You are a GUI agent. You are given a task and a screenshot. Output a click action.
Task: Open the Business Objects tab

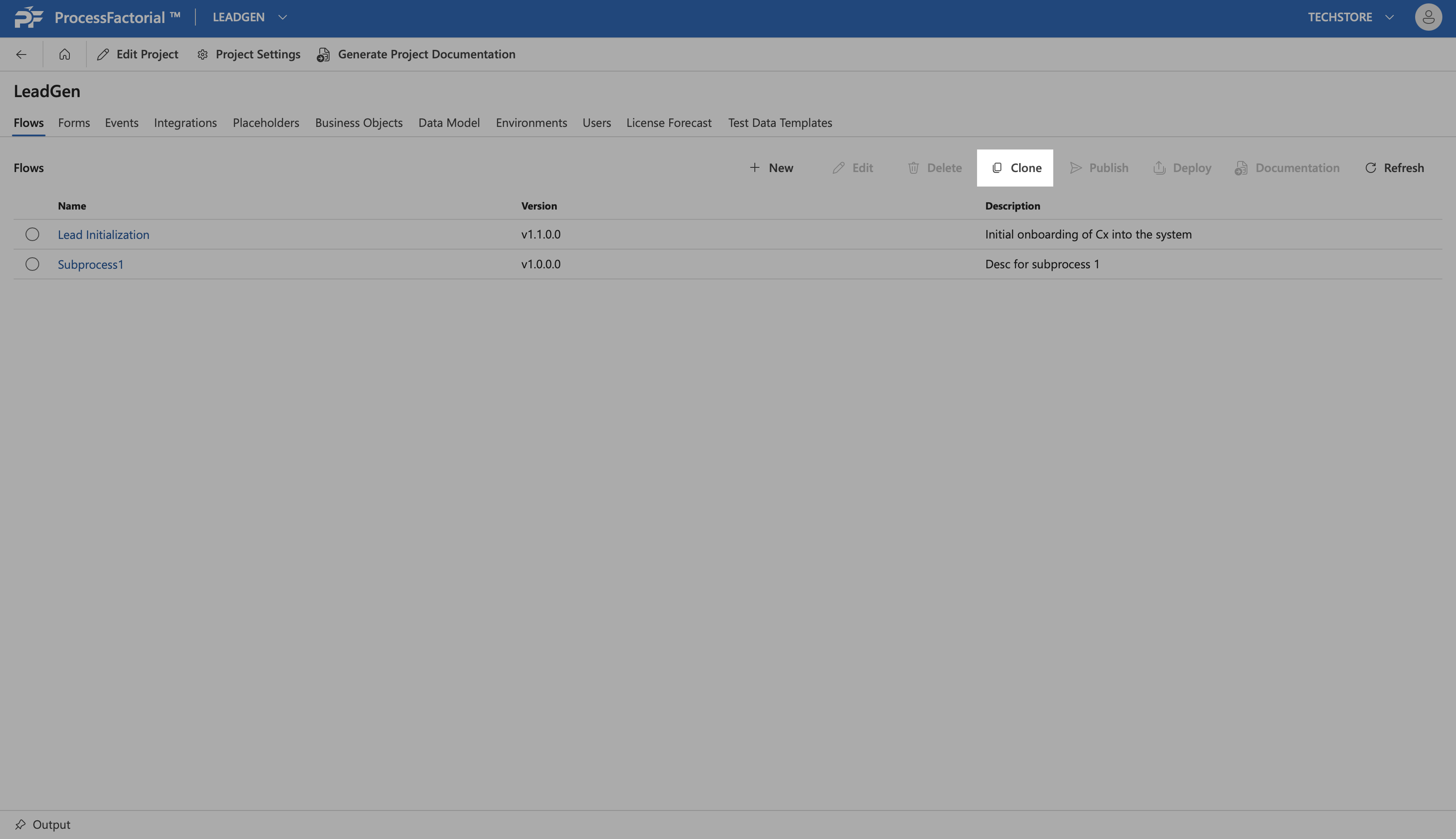(358, 123)
